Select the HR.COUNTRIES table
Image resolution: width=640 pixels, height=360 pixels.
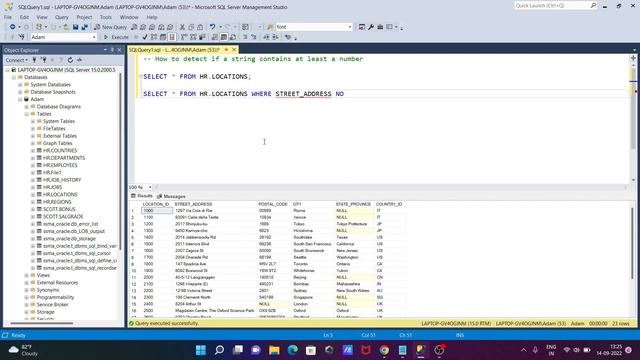tap(60, 151)
